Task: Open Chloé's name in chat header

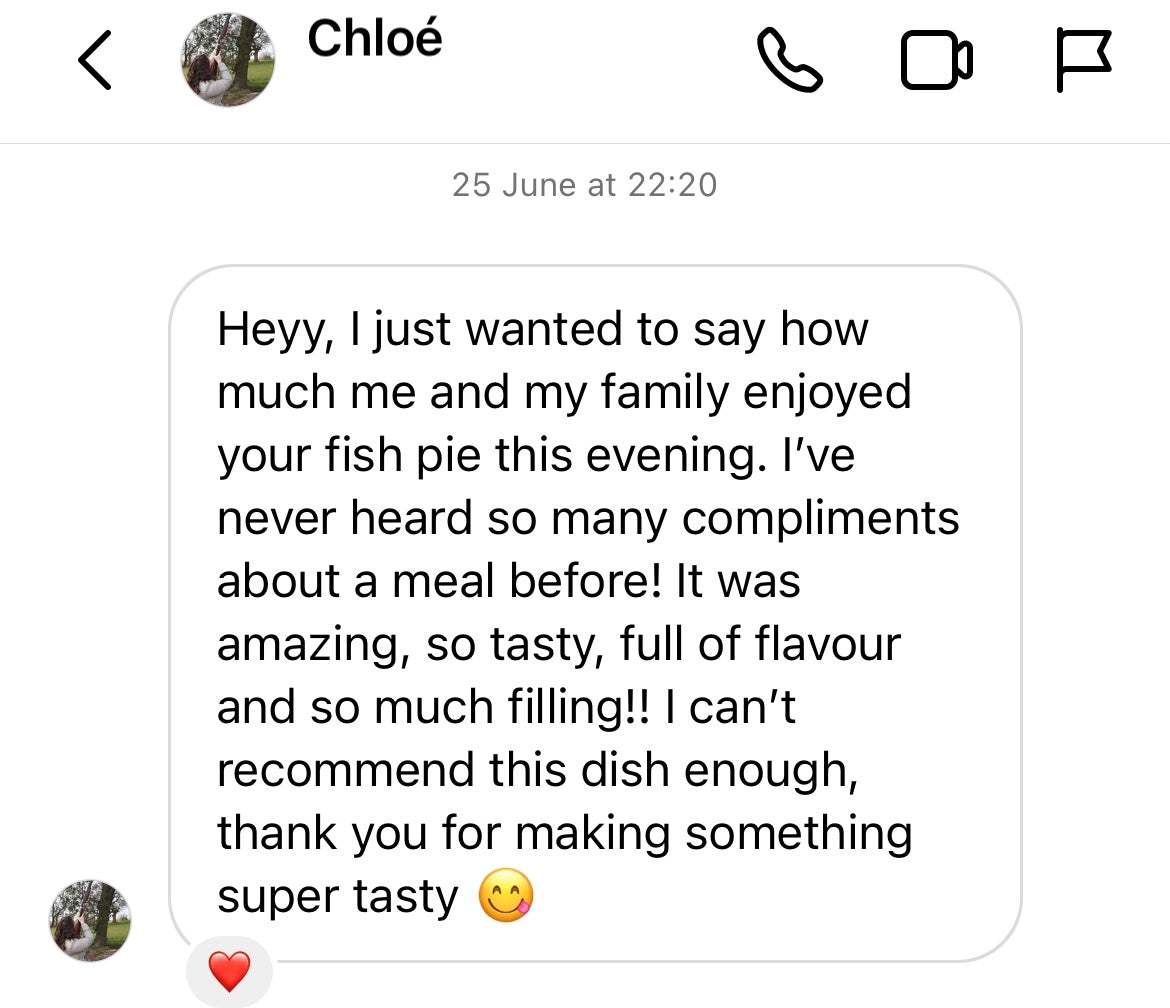Action: [374, 40]
